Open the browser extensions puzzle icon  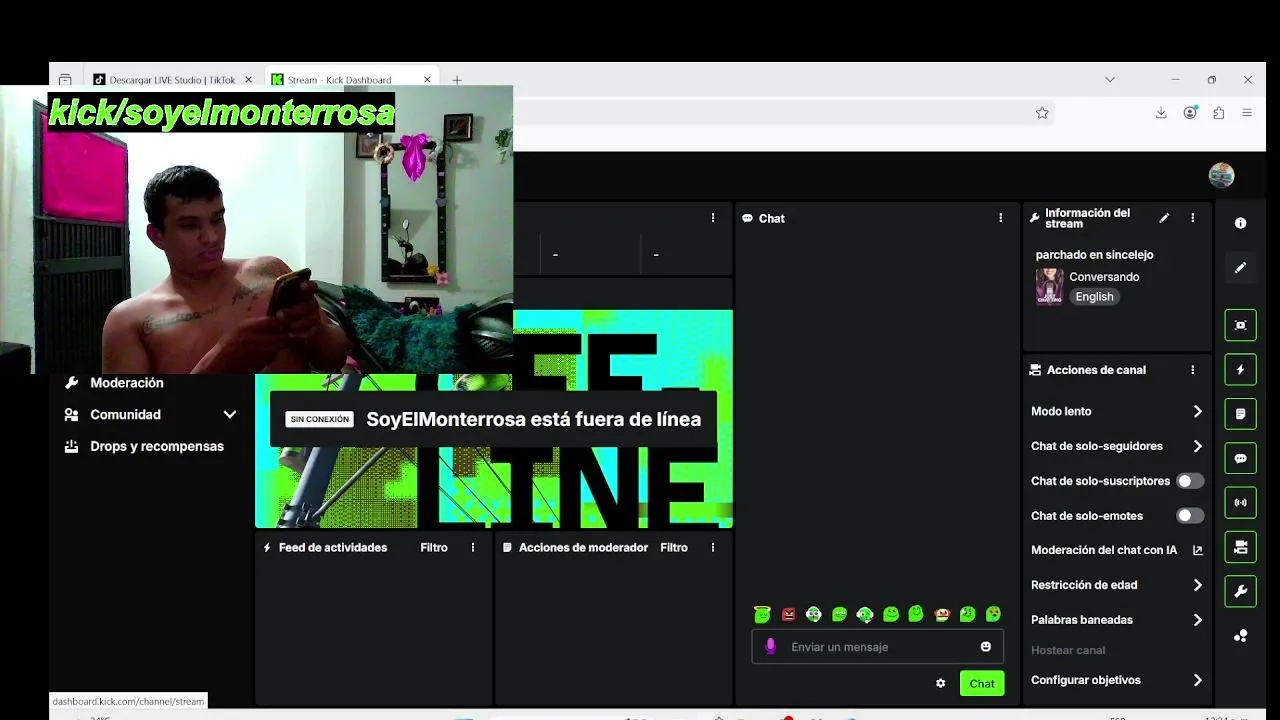(x=1218, y=113)
